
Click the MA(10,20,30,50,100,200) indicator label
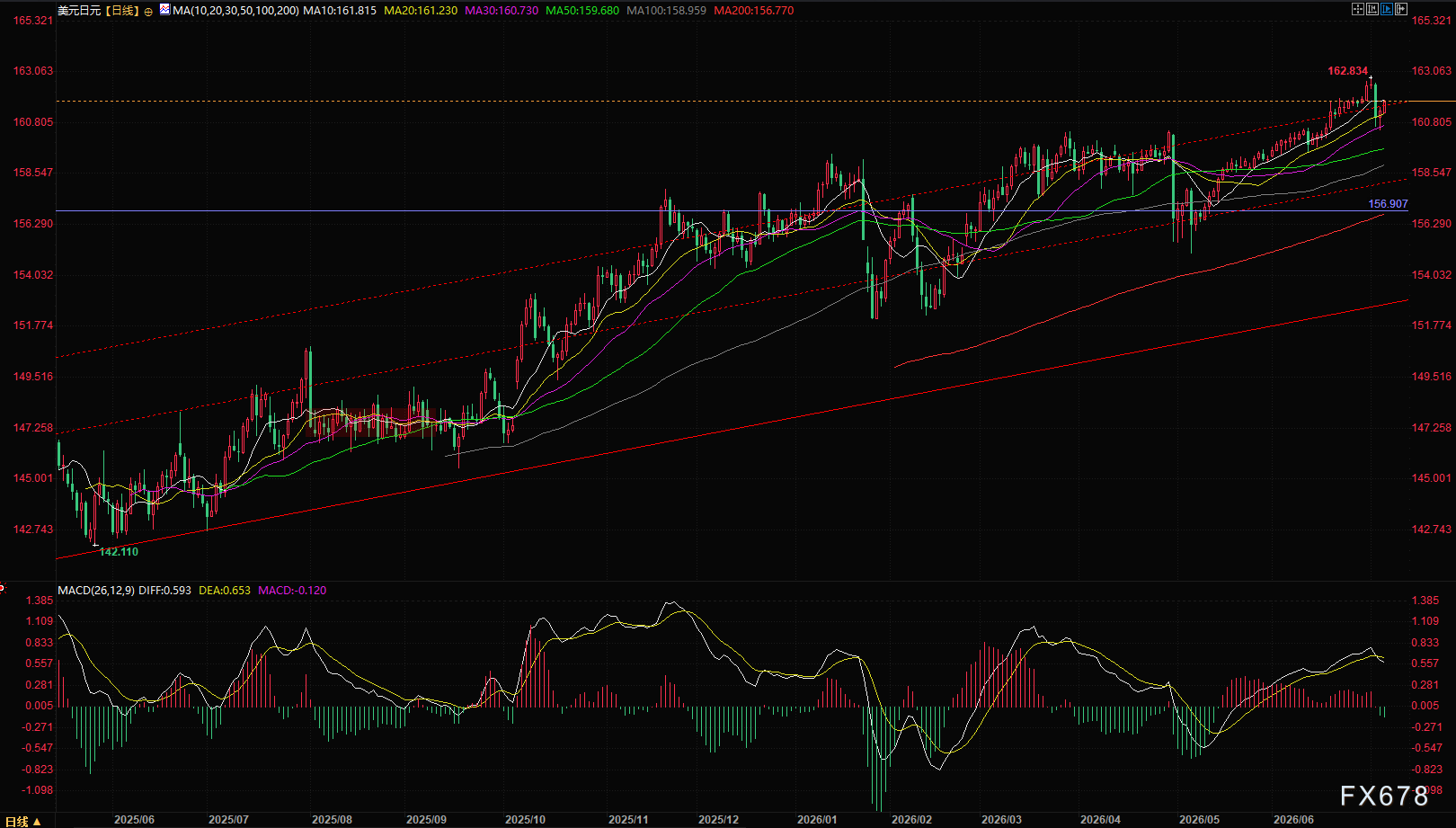point(236,11)
